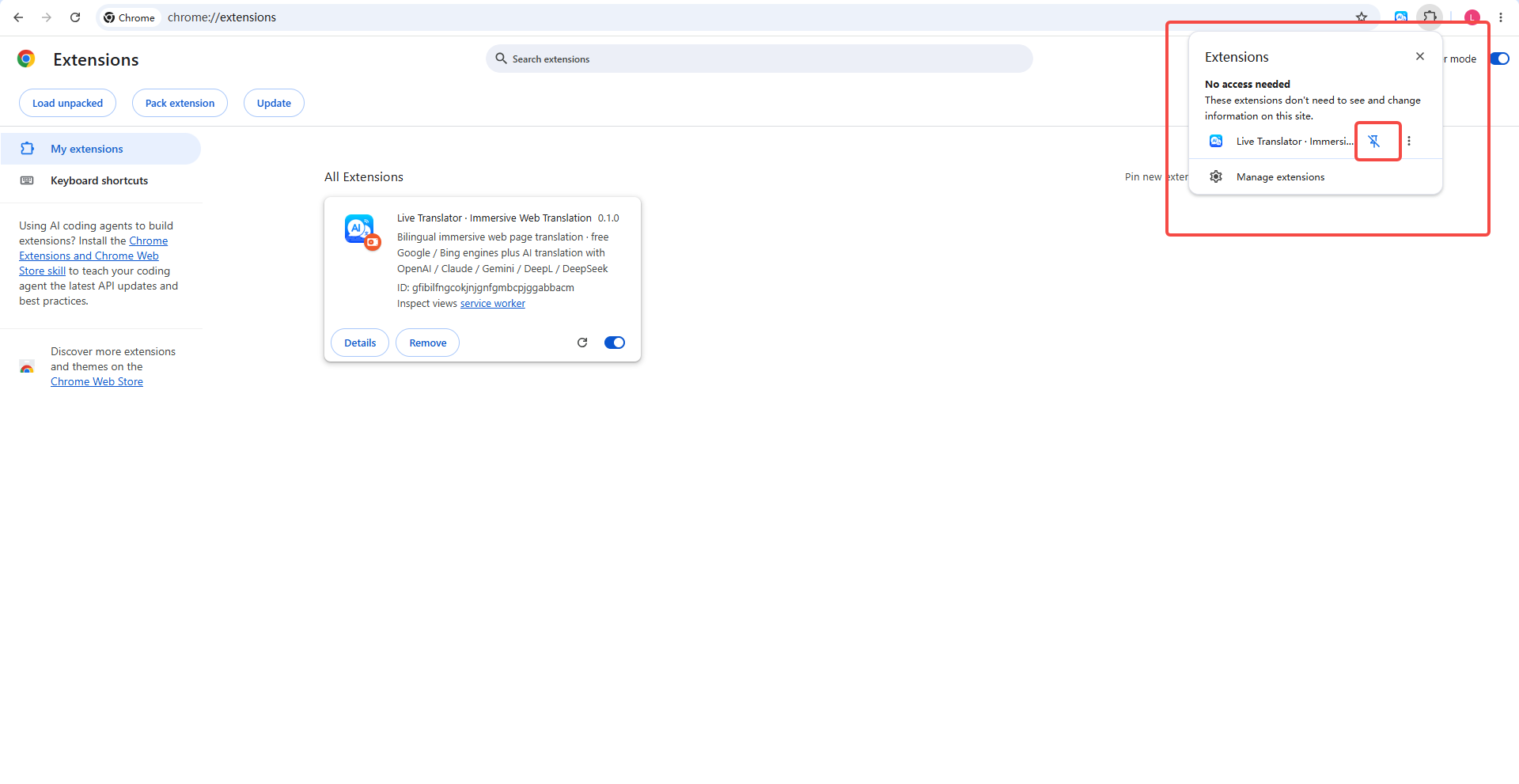Click the pinned Live Translator toolbar icon
1519x784 pixels.
tap(1401, 17)
